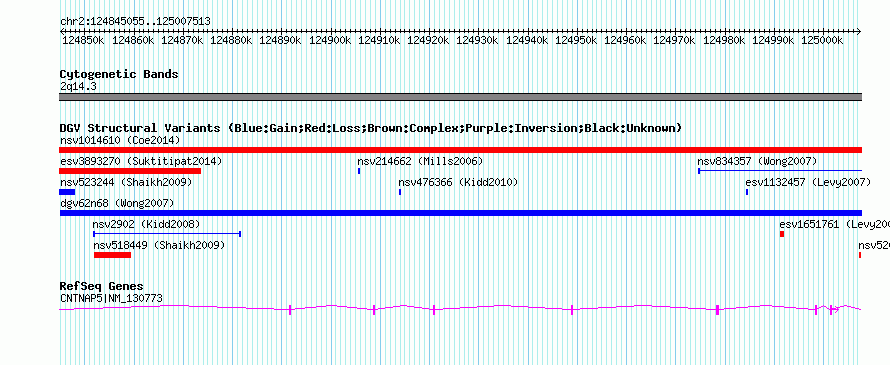Viewport: 890px width, 365px height.
Task: Click the nsv214662 (Mills2006) blue marker
Action: point(359,171)
